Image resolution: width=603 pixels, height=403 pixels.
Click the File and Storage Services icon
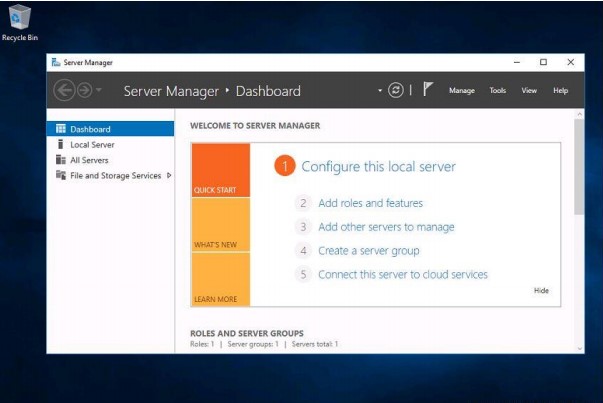(61, 175)
